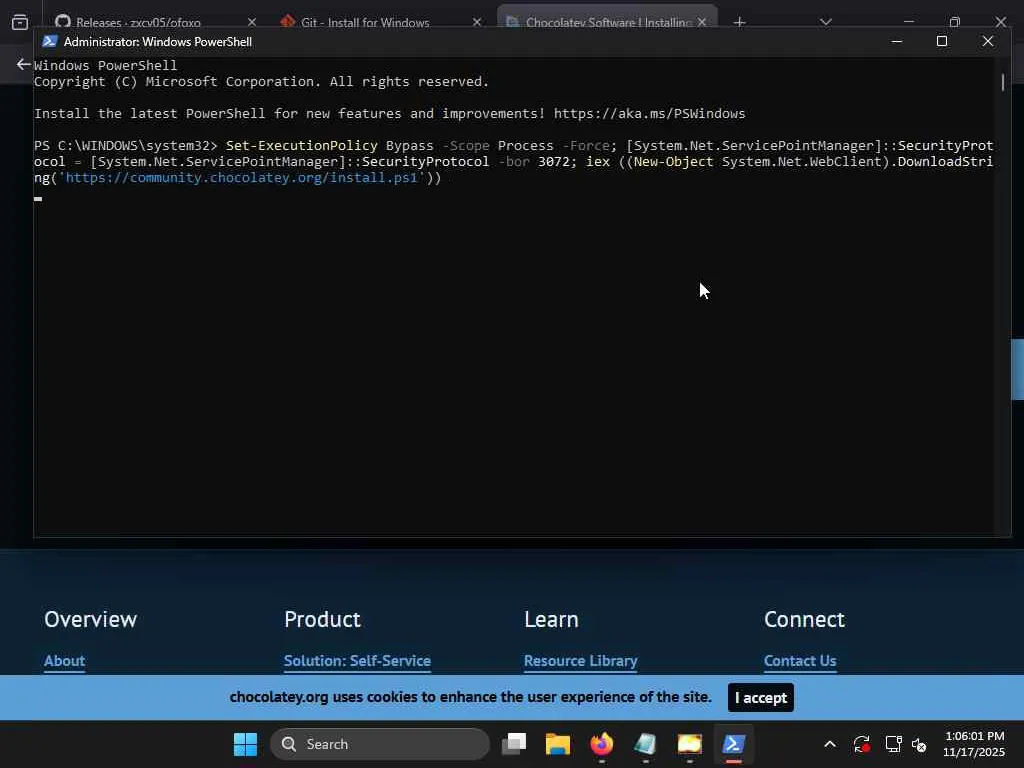Open the sync update tray icon
The image size is (1024, 768).
click(x=861, y=744)
